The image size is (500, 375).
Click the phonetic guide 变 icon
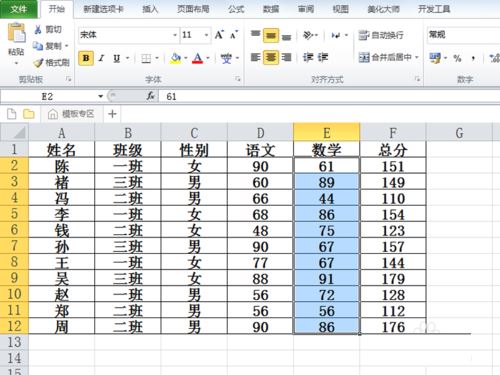226,58
